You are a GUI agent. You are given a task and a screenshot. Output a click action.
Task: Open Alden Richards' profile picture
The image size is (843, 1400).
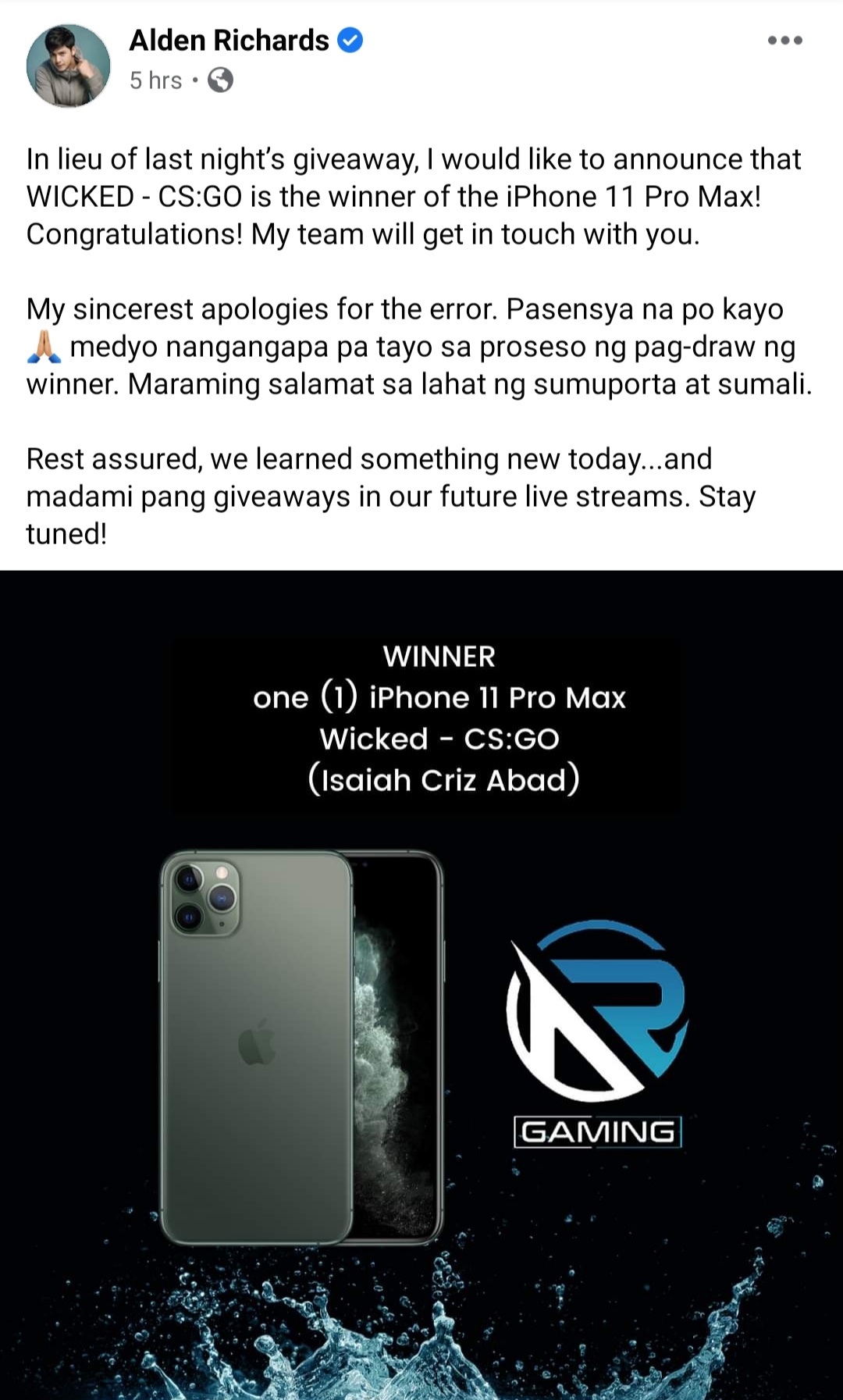pos(69,65)
